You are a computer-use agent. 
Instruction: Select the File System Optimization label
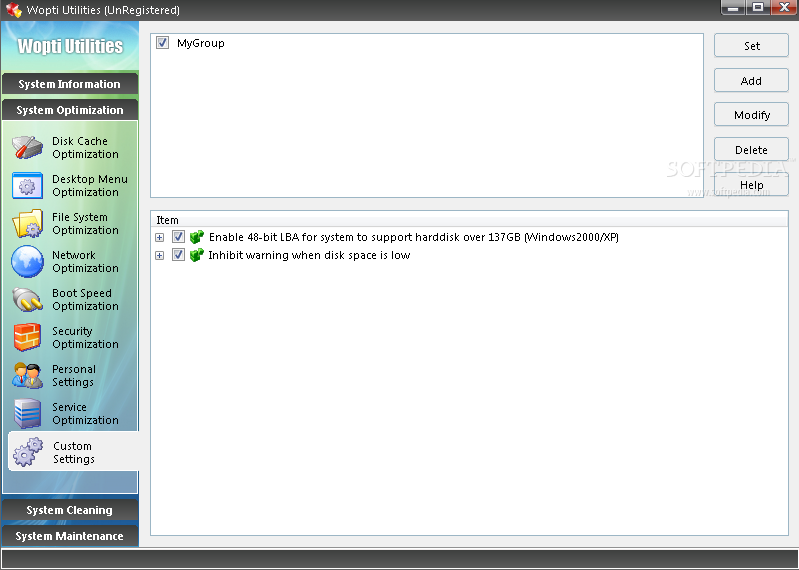[85, 224]
